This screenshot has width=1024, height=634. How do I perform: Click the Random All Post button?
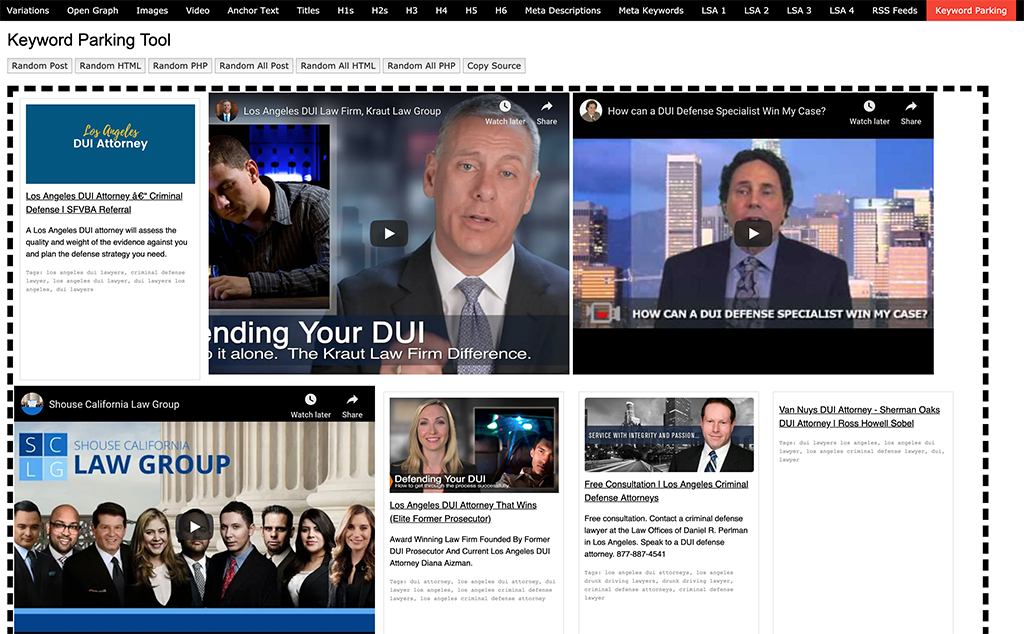coord(254,66)
